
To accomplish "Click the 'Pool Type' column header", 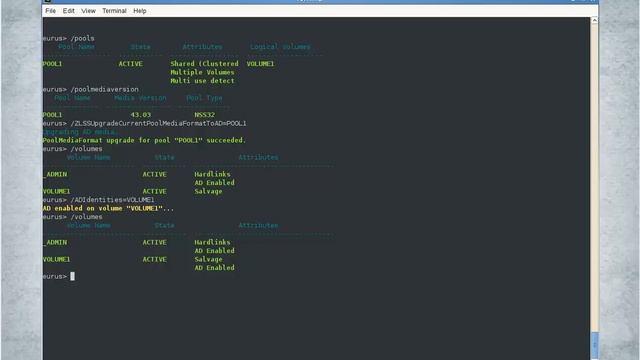I will 204,98.
